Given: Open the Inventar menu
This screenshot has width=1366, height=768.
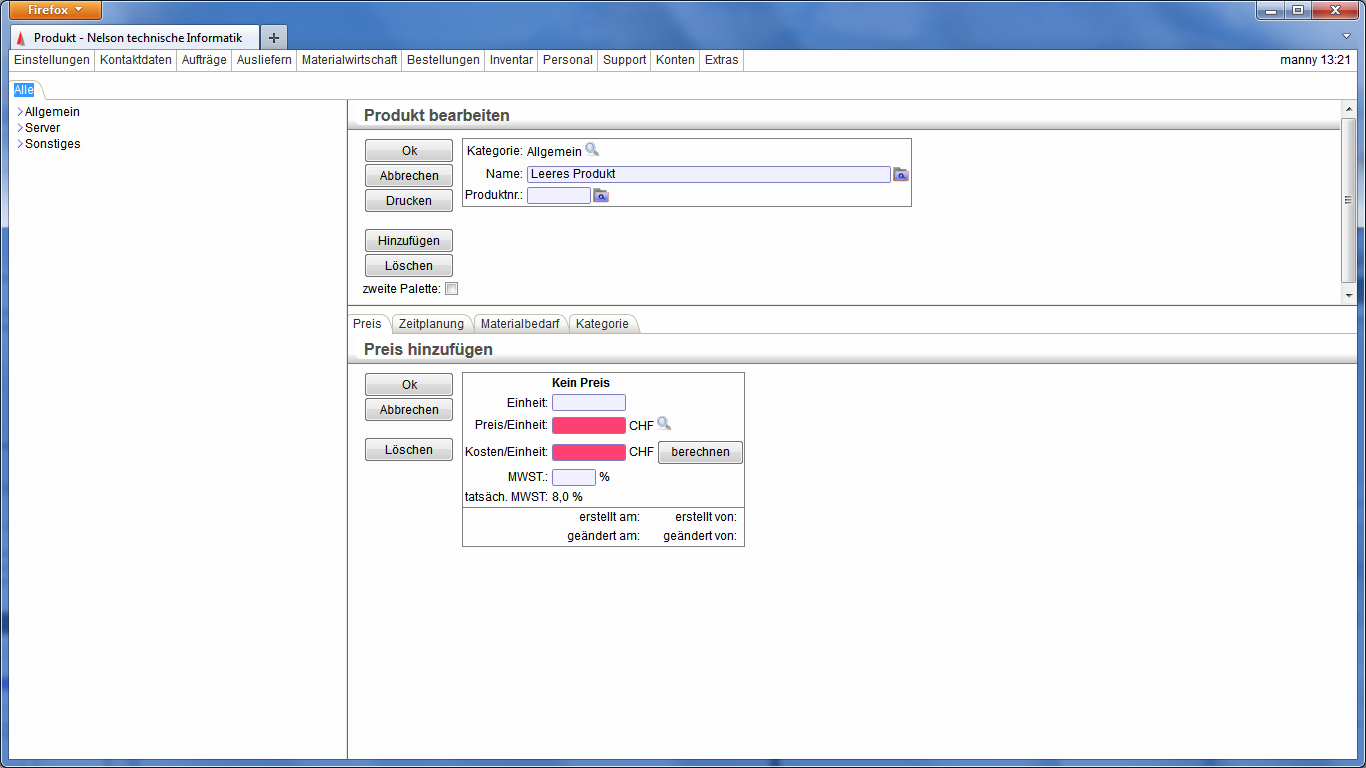Looking at the screenshot, I should point(511,60).
